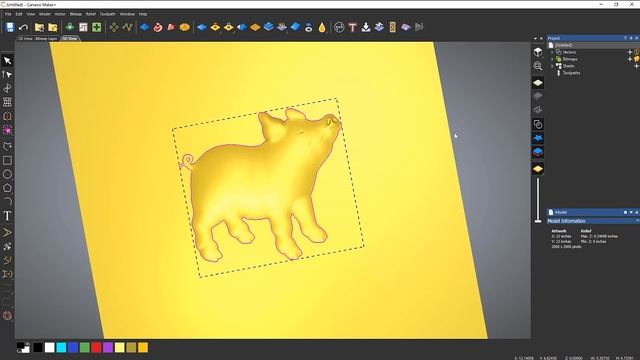
Task: Select the Create Rectangle tool
Action: 7,160
